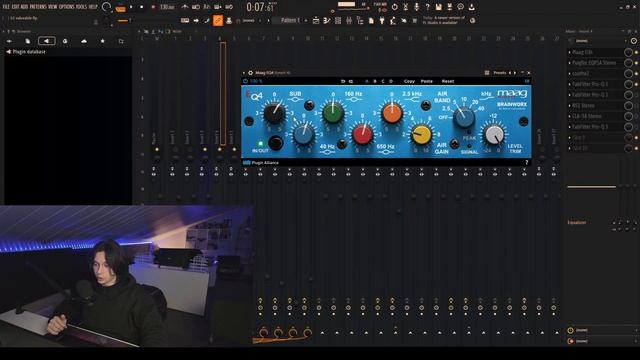Click the plugin undo arrow icon
Screen dimensions: 640x360
coord(343,81)
